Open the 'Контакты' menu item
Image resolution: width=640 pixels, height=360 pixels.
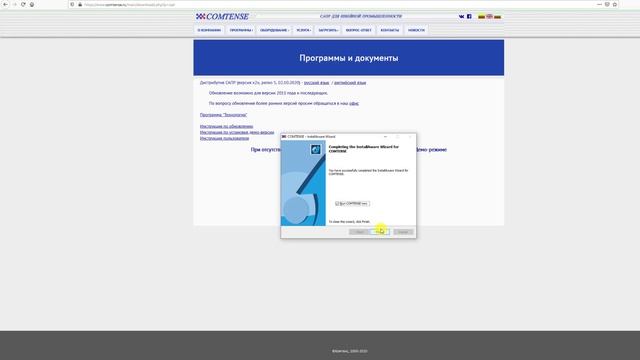point(389,30)
